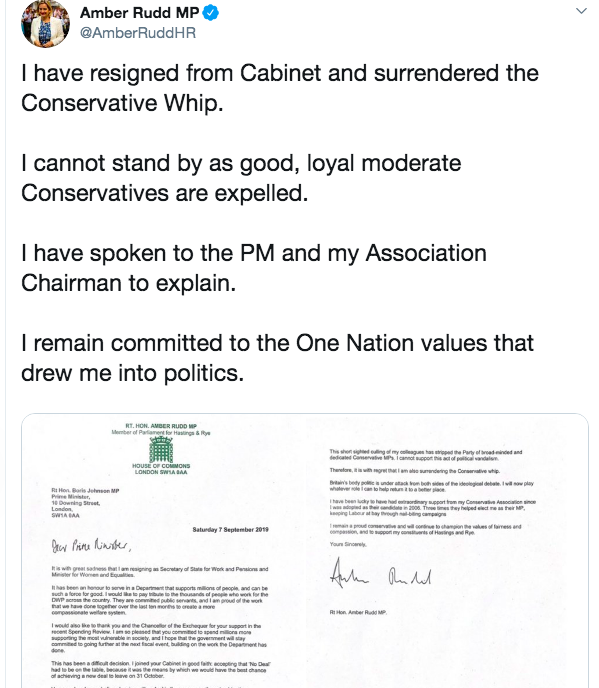The width and height of the screenshot is (599, 688).
Task: Visit the @AmberRuddHR handle link
Action: pos(138,33)
